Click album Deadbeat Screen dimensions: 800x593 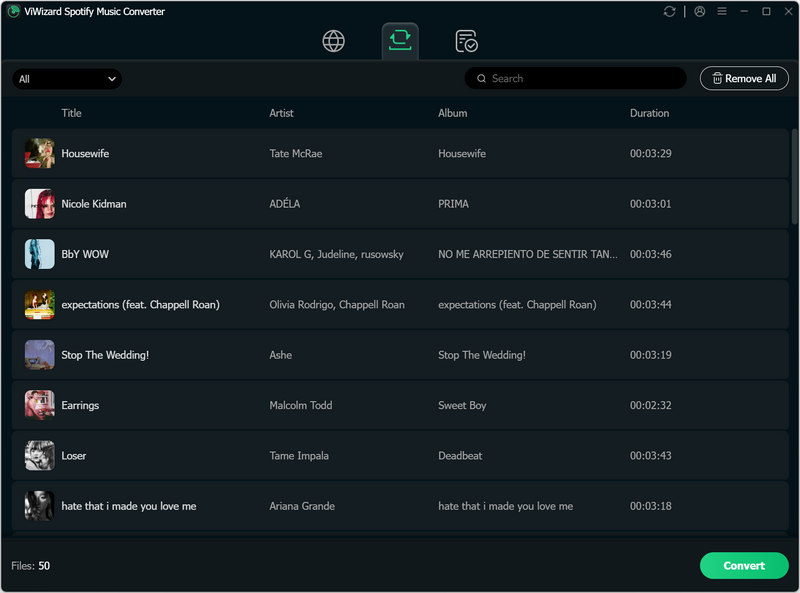click(460, 456)
